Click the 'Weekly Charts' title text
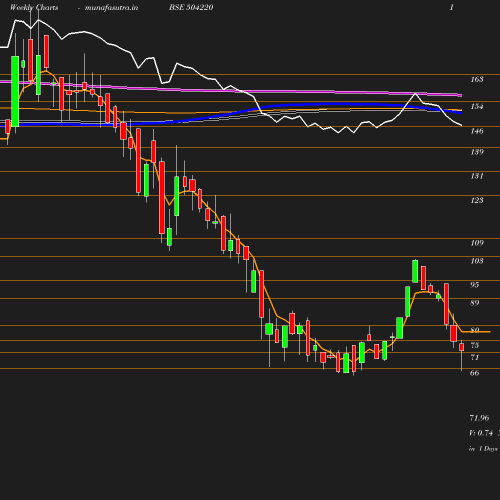 point(34,7)
